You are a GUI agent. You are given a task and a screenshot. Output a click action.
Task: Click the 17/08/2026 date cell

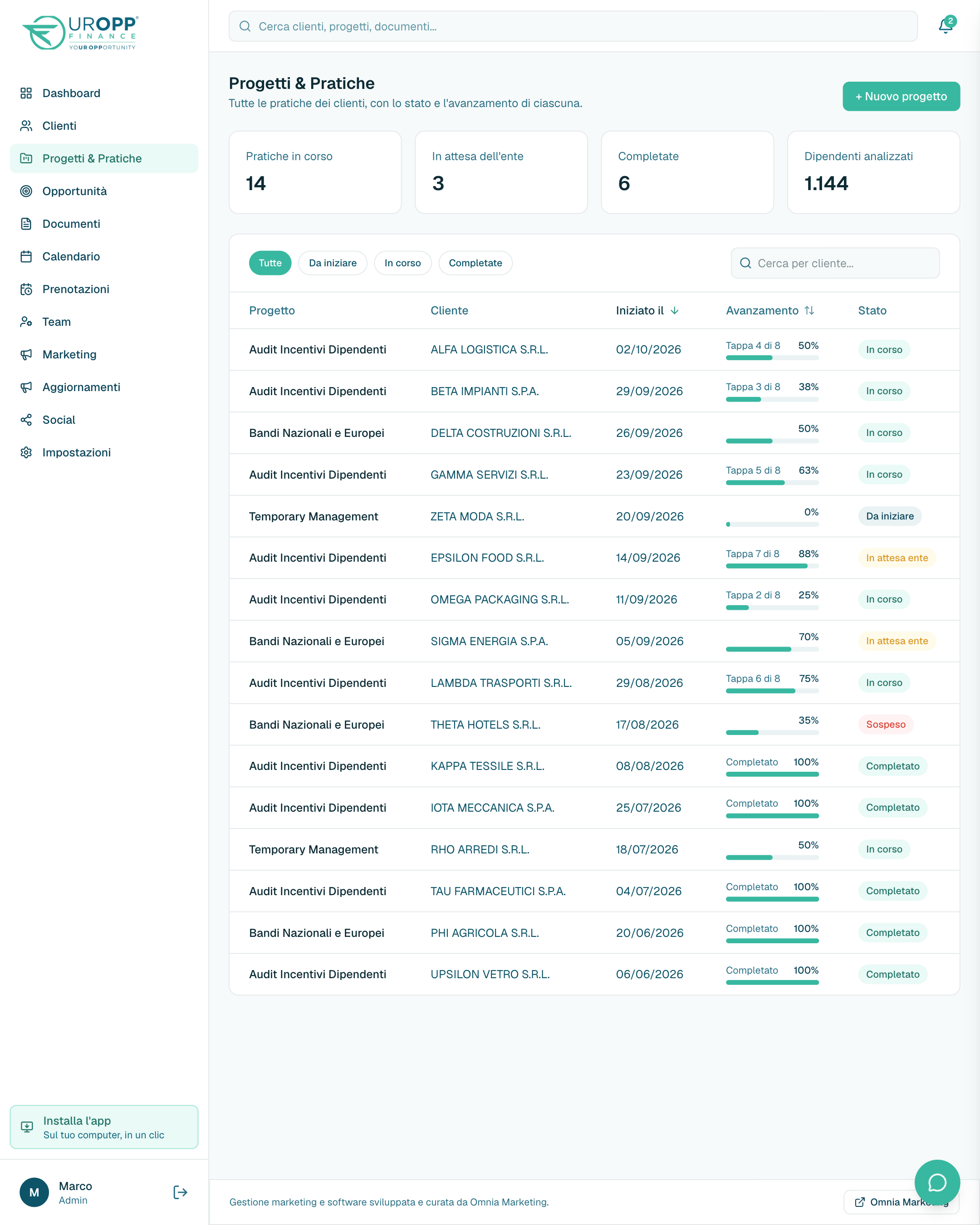coord(647,725)
